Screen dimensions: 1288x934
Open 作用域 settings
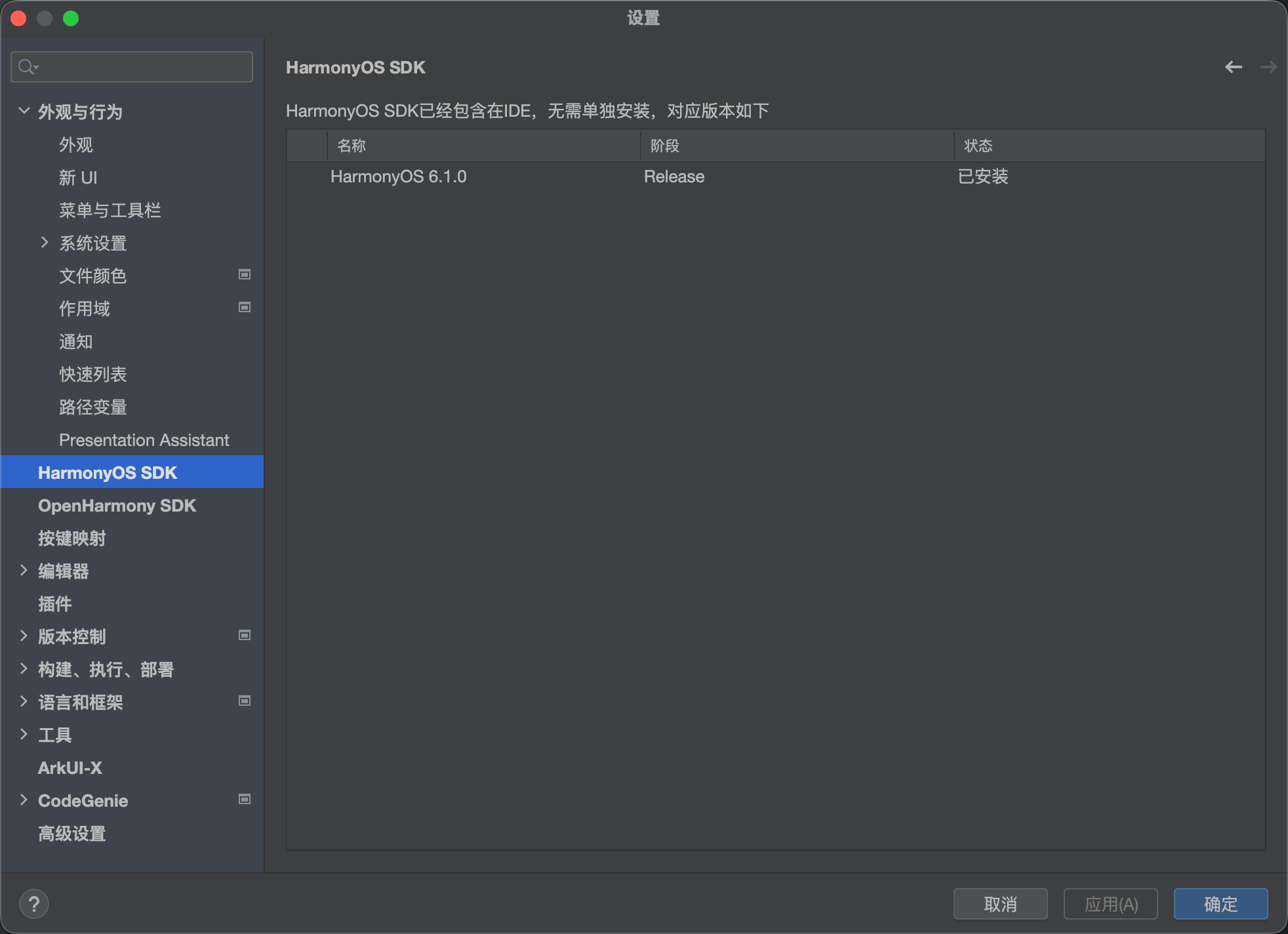click(85, 309)
